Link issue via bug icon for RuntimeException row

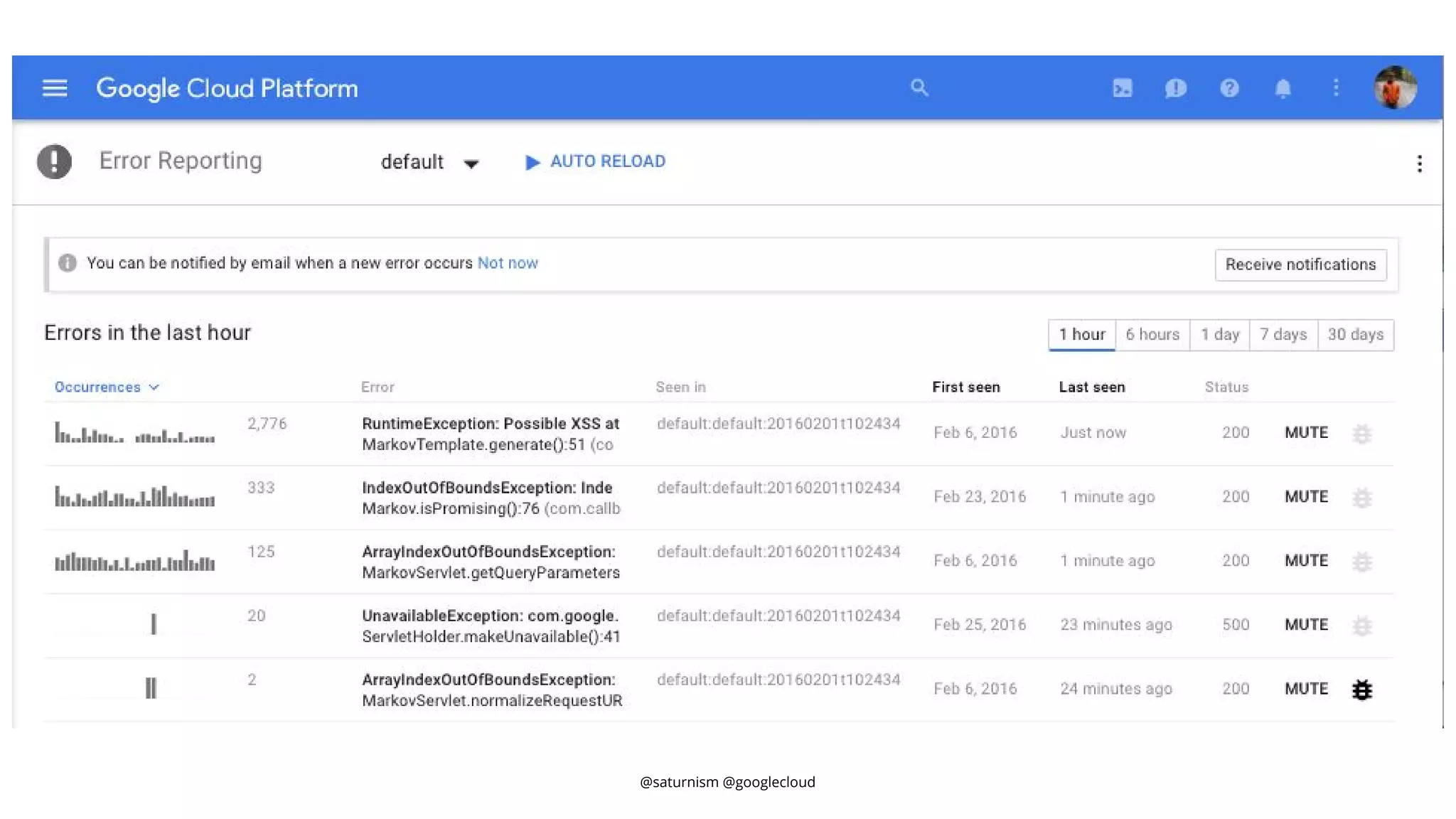click(1361, 434)
